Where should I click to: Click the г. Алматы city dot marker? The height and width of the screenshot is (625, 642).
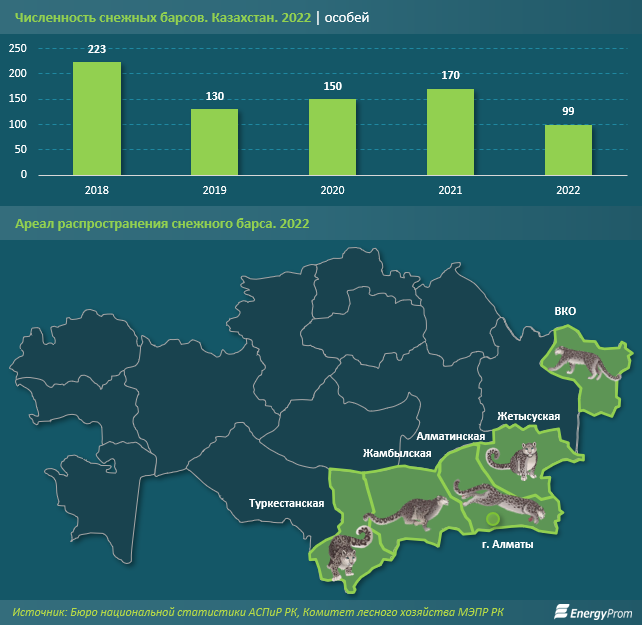point(493,519)
